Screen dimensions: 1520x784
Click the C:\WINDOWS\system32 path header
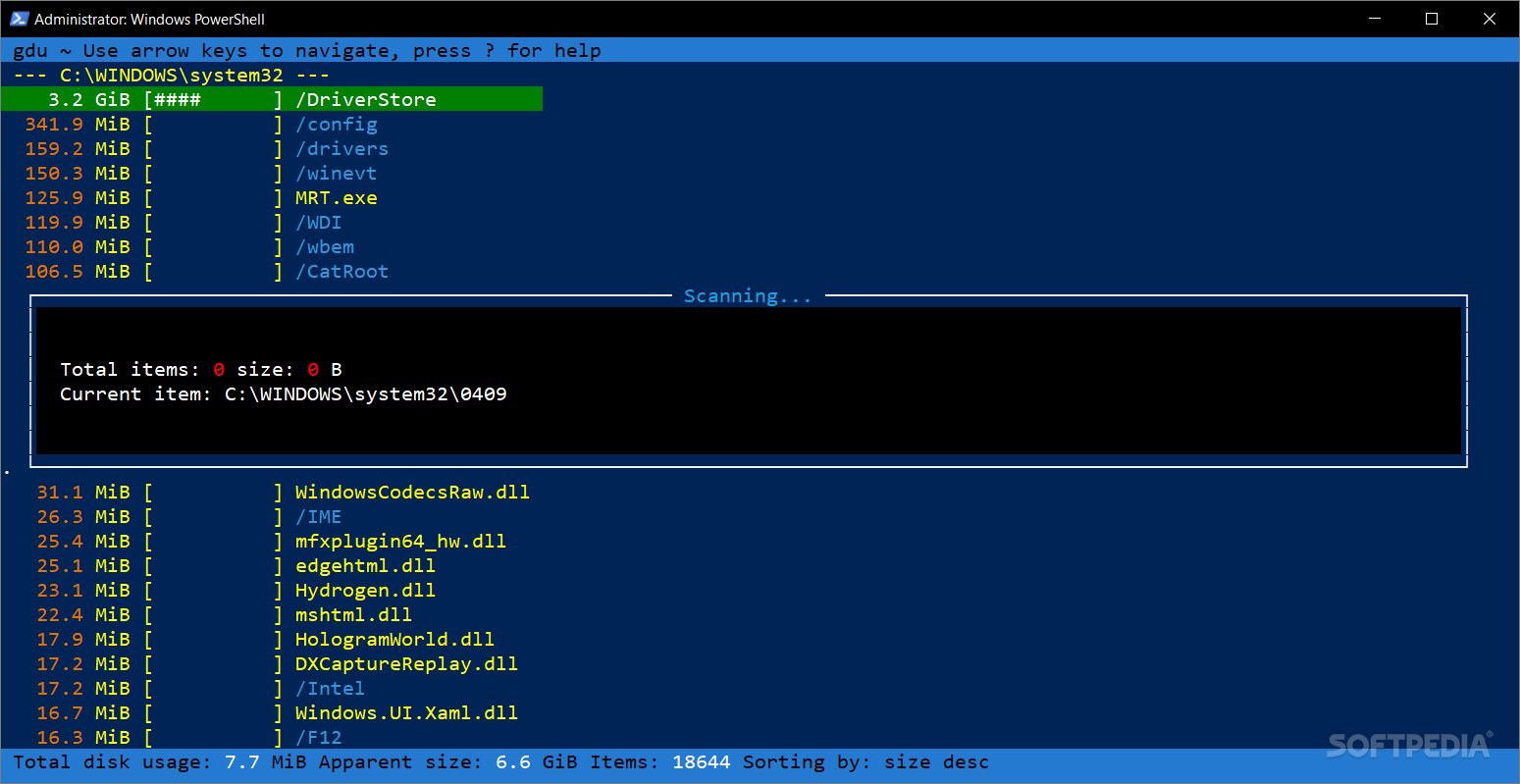(172, 75)
